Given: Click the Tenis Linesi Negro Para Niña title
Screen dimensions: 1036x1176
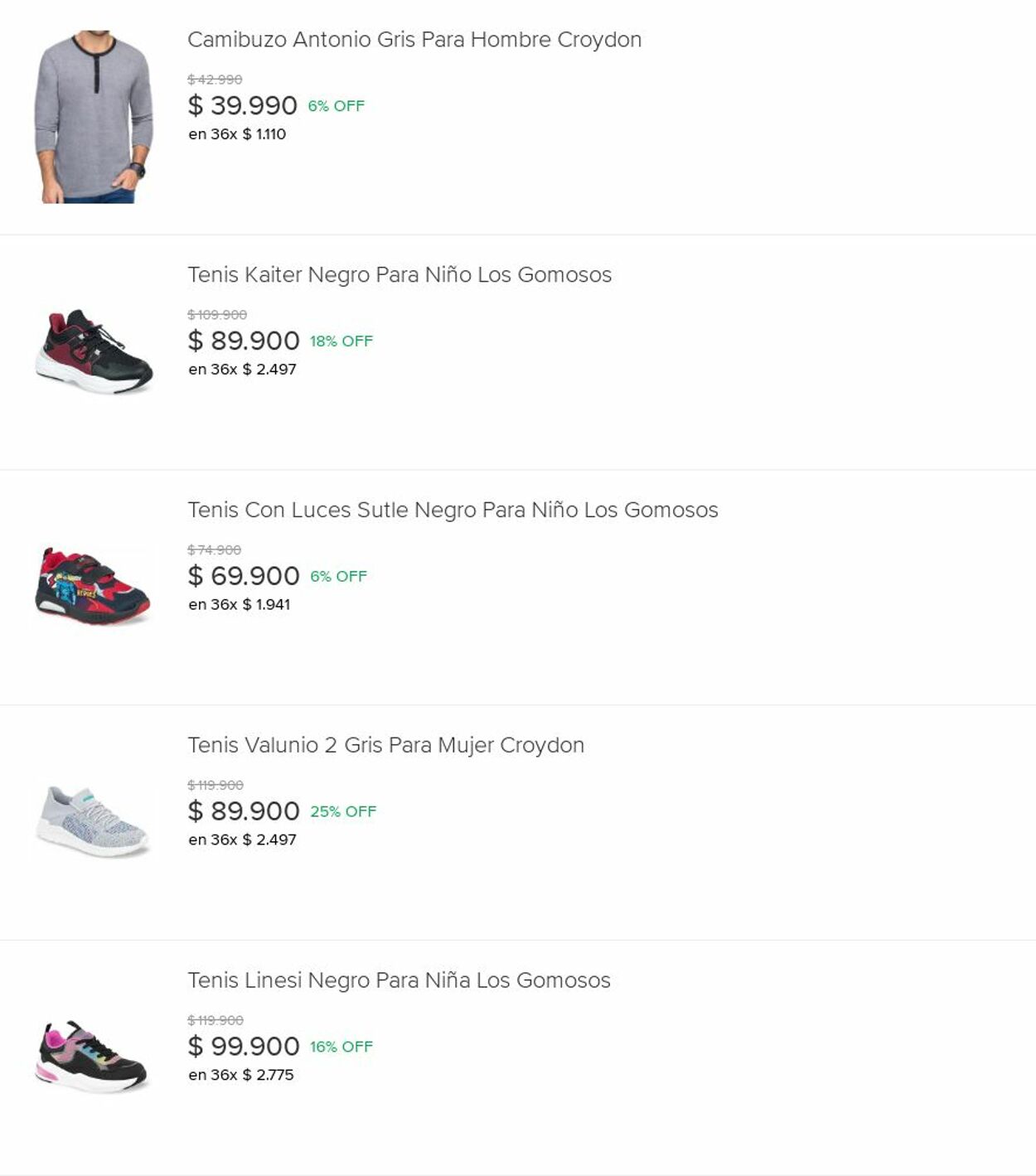Looking at the screenshot, I should tap(399, 981).
